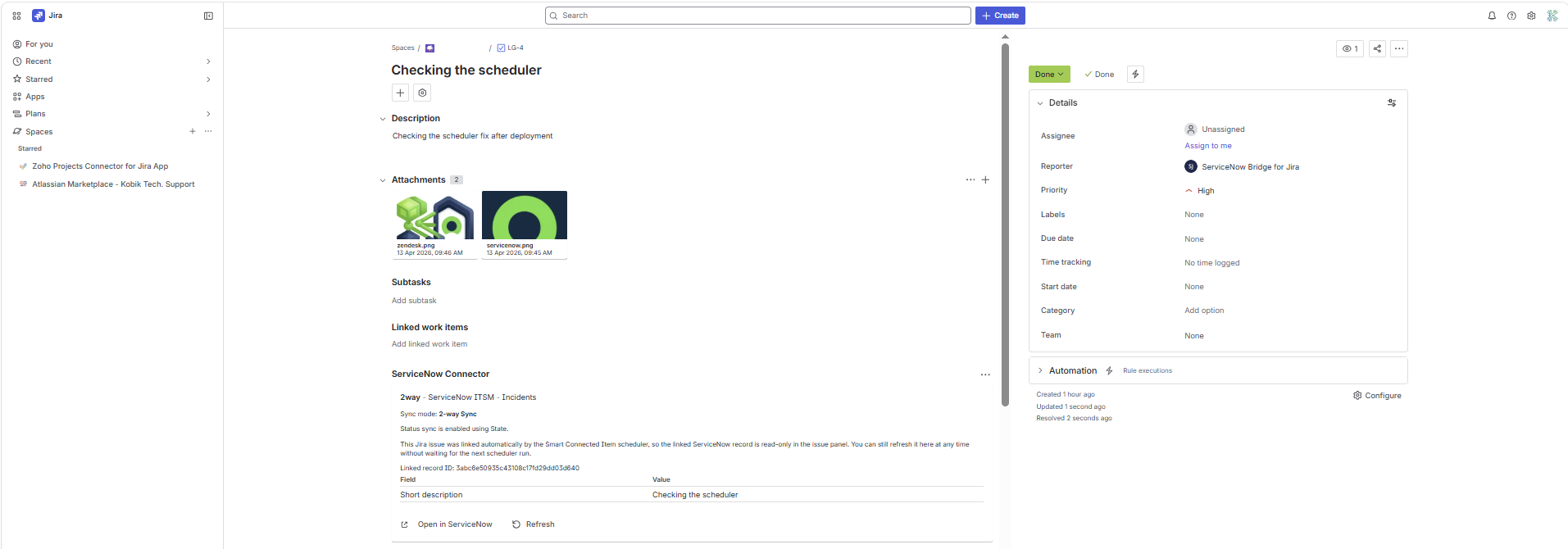Image resolution: width=1568 pixels, height=549 pixels.
Task: Click the Jira logo
Action: (47, 16)
